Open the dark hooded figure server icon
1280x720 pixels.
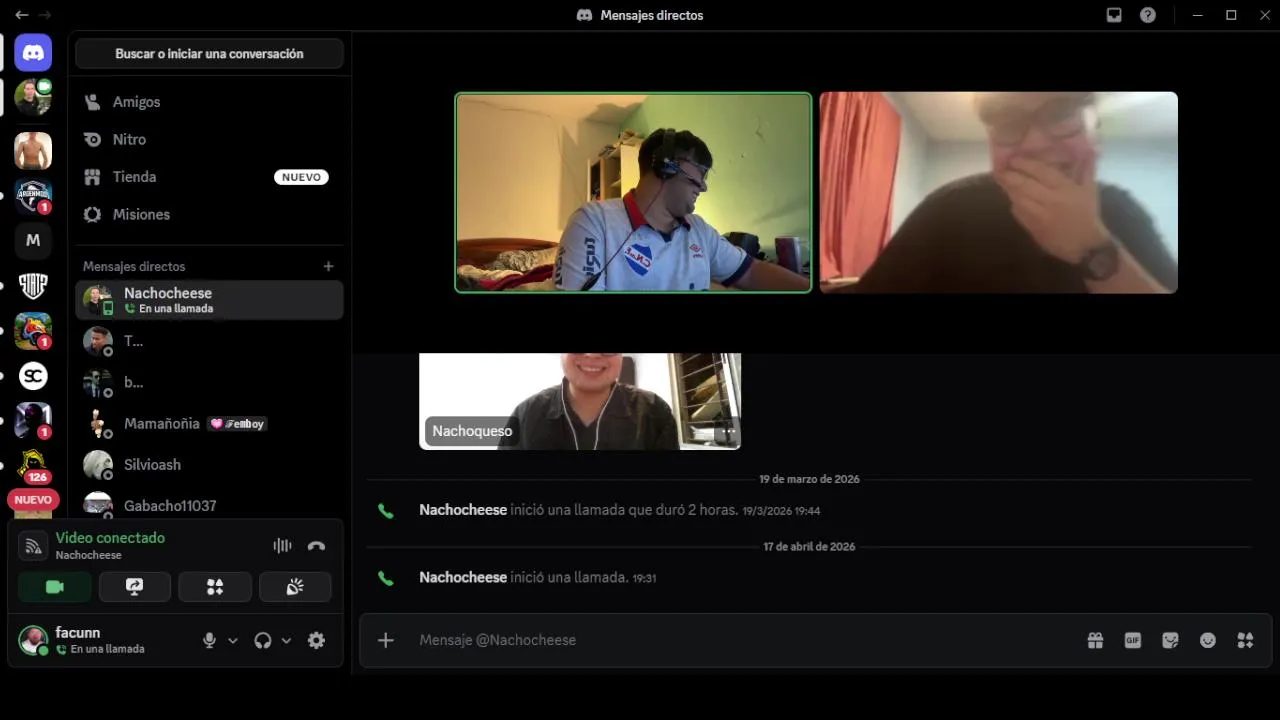(x=33, y=421)
